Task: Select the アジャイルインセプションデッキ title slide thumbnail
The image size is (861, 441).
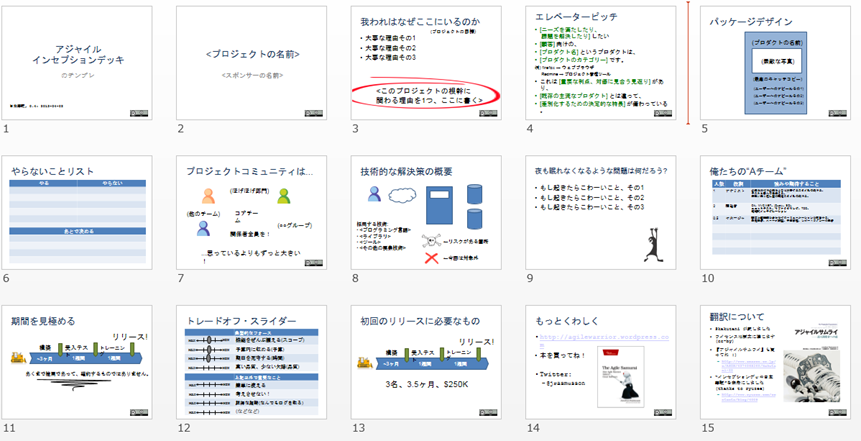Action: pos(77,63)
